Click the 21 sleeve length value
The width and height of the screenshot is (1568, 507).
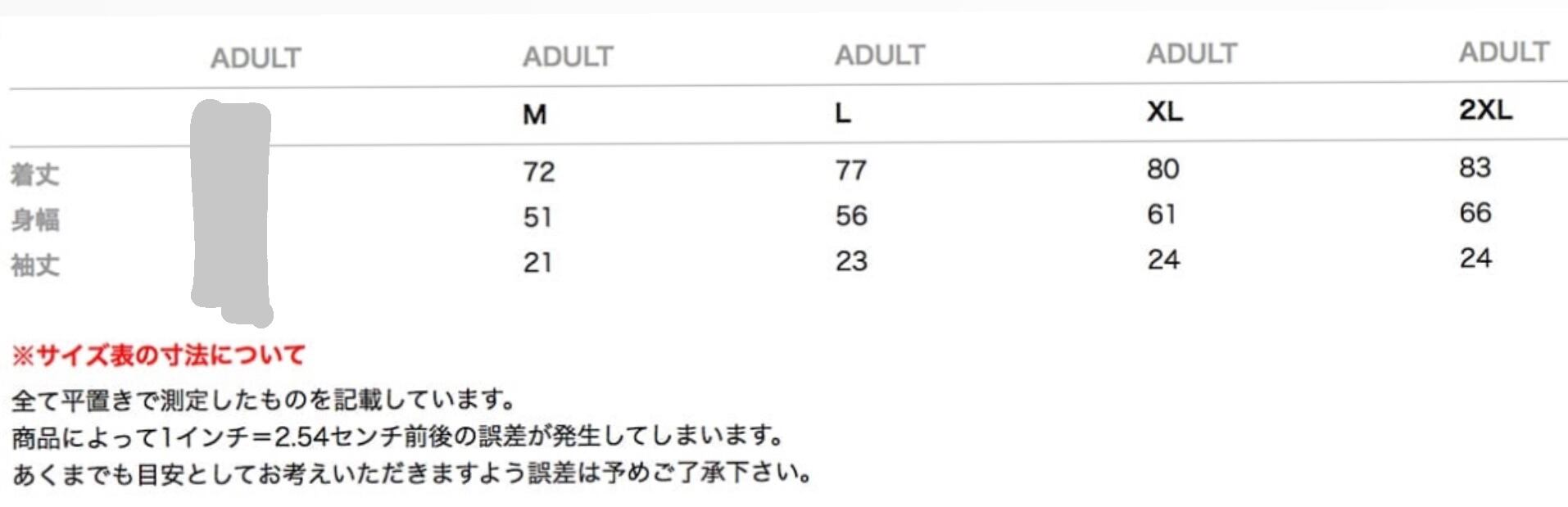537,262
